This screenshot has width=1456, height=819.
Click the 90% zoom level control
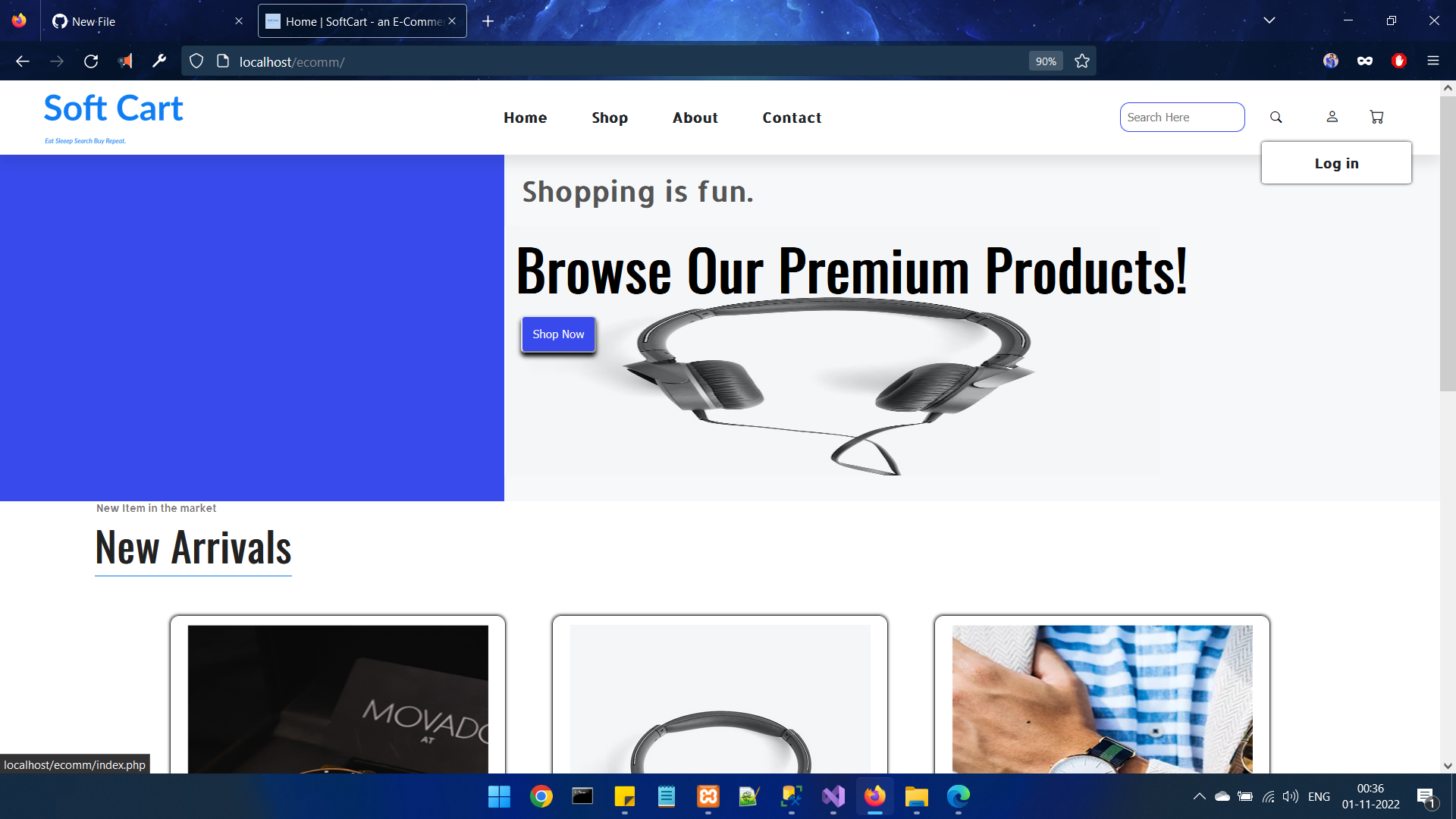coord(1045,61)
